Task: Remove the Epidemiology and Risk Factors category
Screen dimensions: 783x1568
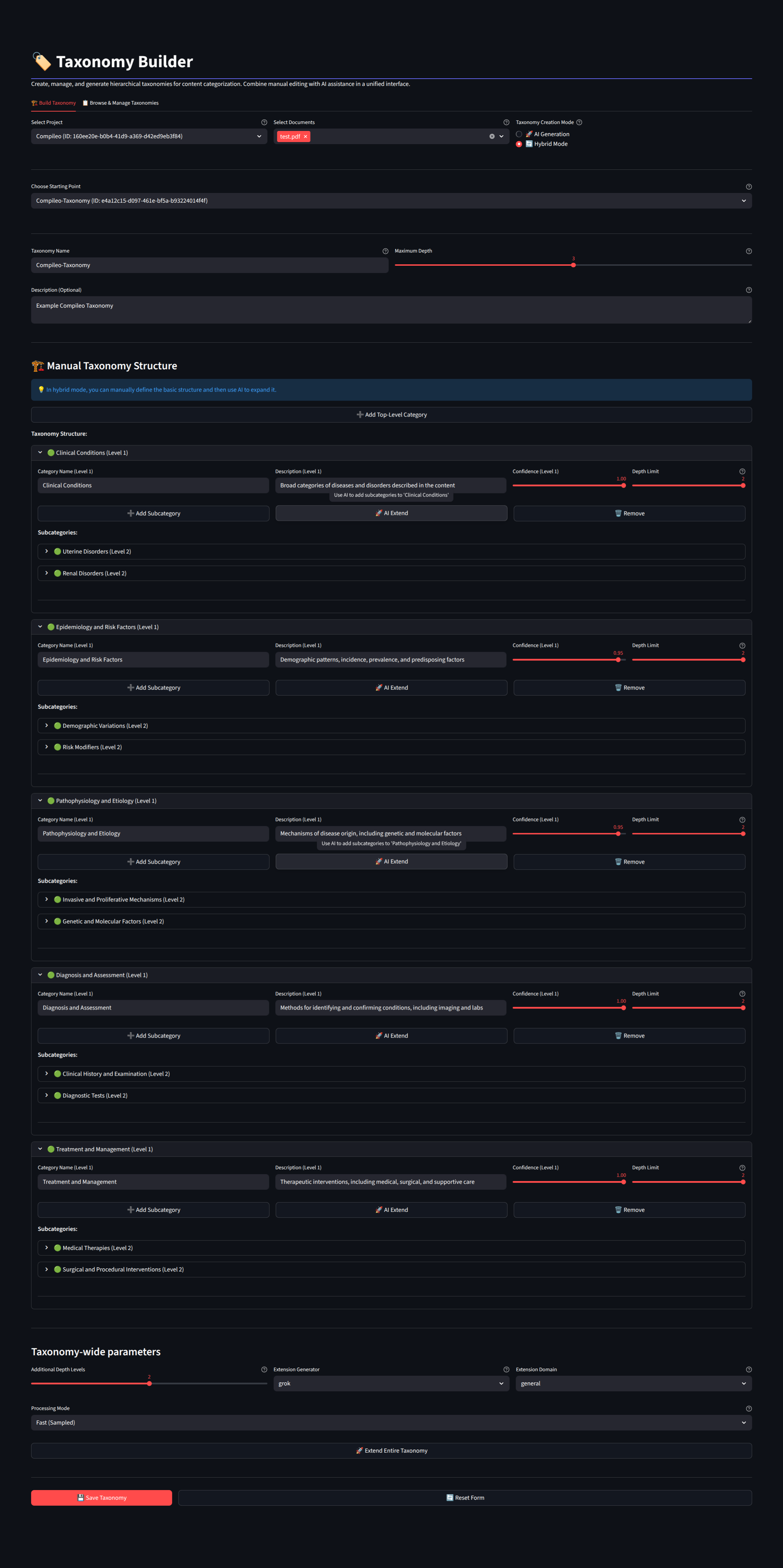Action: [629, 688]
